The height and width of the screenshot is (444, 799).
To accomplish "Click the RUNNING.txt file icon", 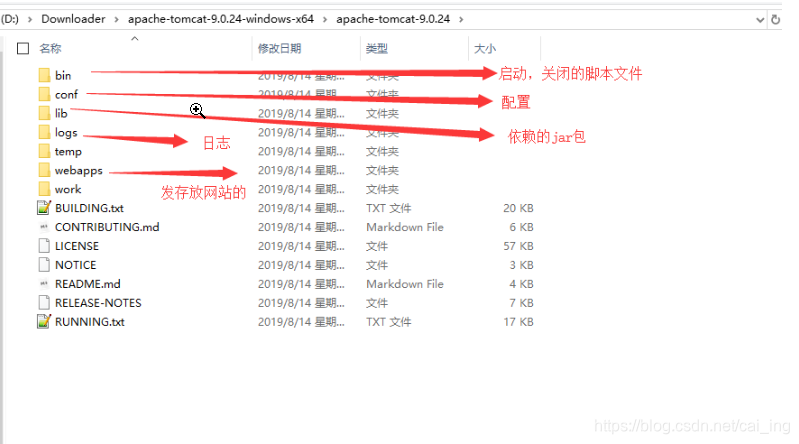I will (44, 322).
